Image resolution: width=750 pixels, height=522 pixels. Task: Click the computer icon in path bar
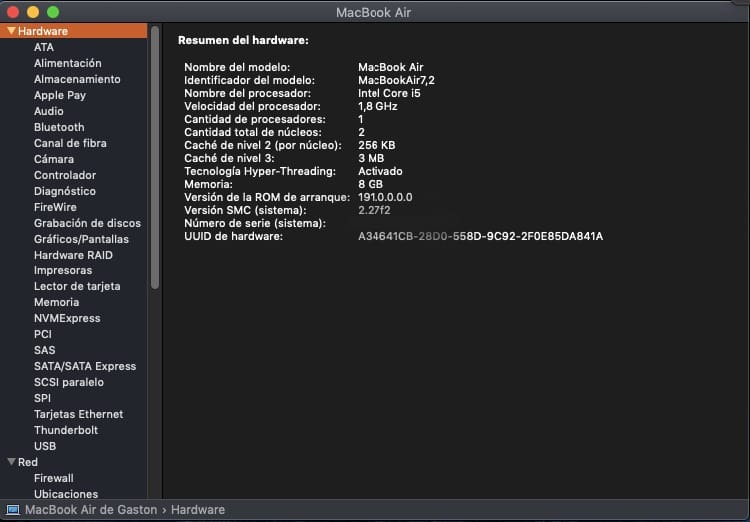(12, 510)
